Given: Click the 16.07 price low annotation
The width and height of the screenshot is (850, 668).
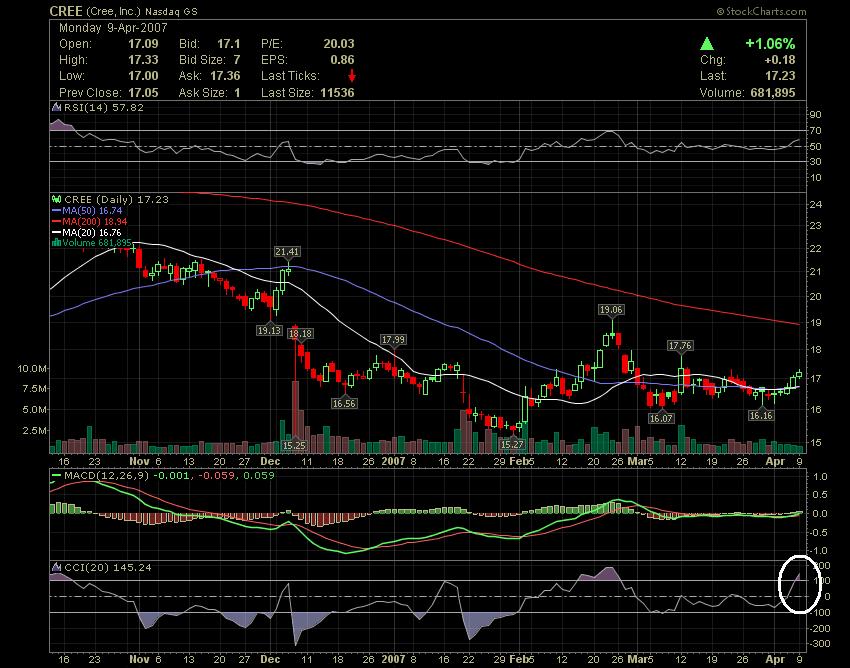Looking at the screenshot, I should point(661,418).
